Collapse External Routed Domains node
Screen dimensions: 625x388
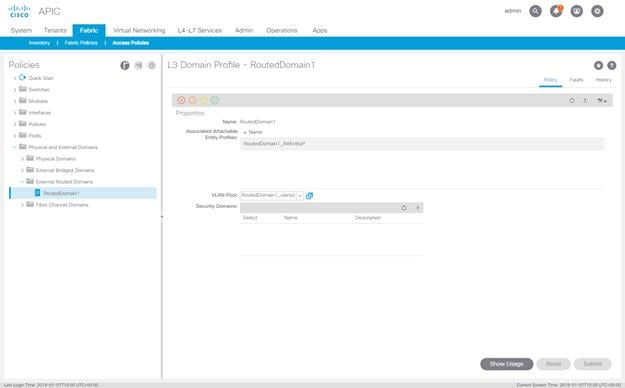coord(22,182)
